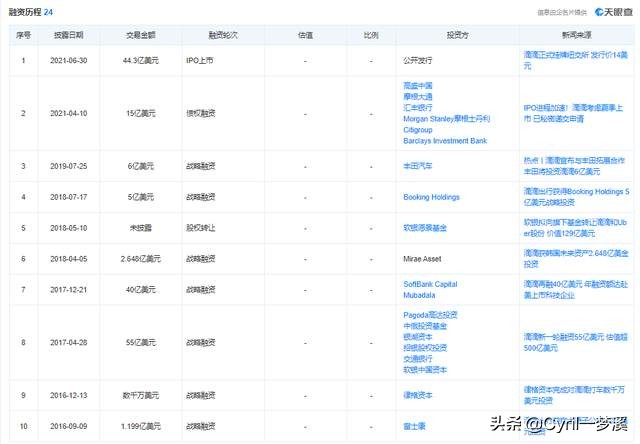
Task: Select amount cell 40亿美元
Action: [x=140, y=290]
